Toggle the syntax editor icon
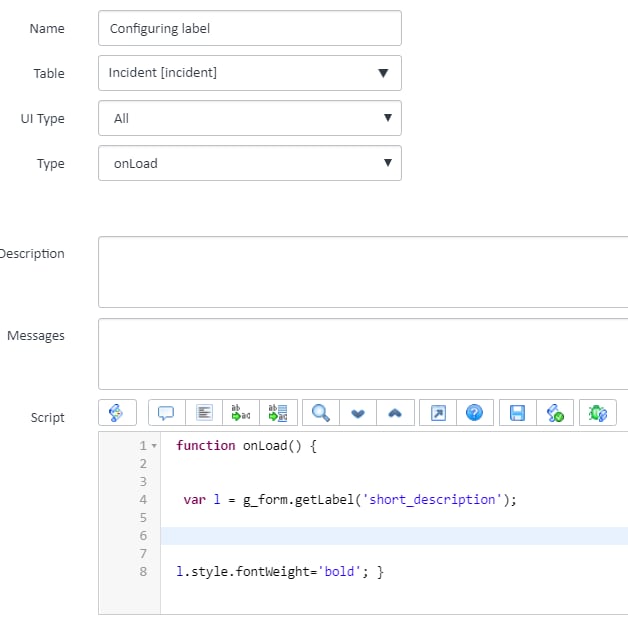This screenshot has height=623, width=628. pos(117,412)
